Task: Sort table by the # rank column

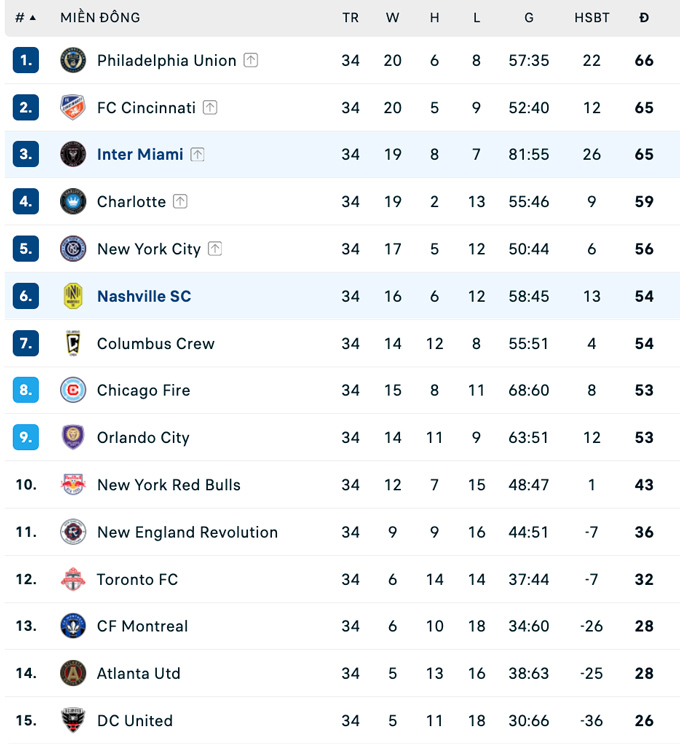Action: point(25,18)
